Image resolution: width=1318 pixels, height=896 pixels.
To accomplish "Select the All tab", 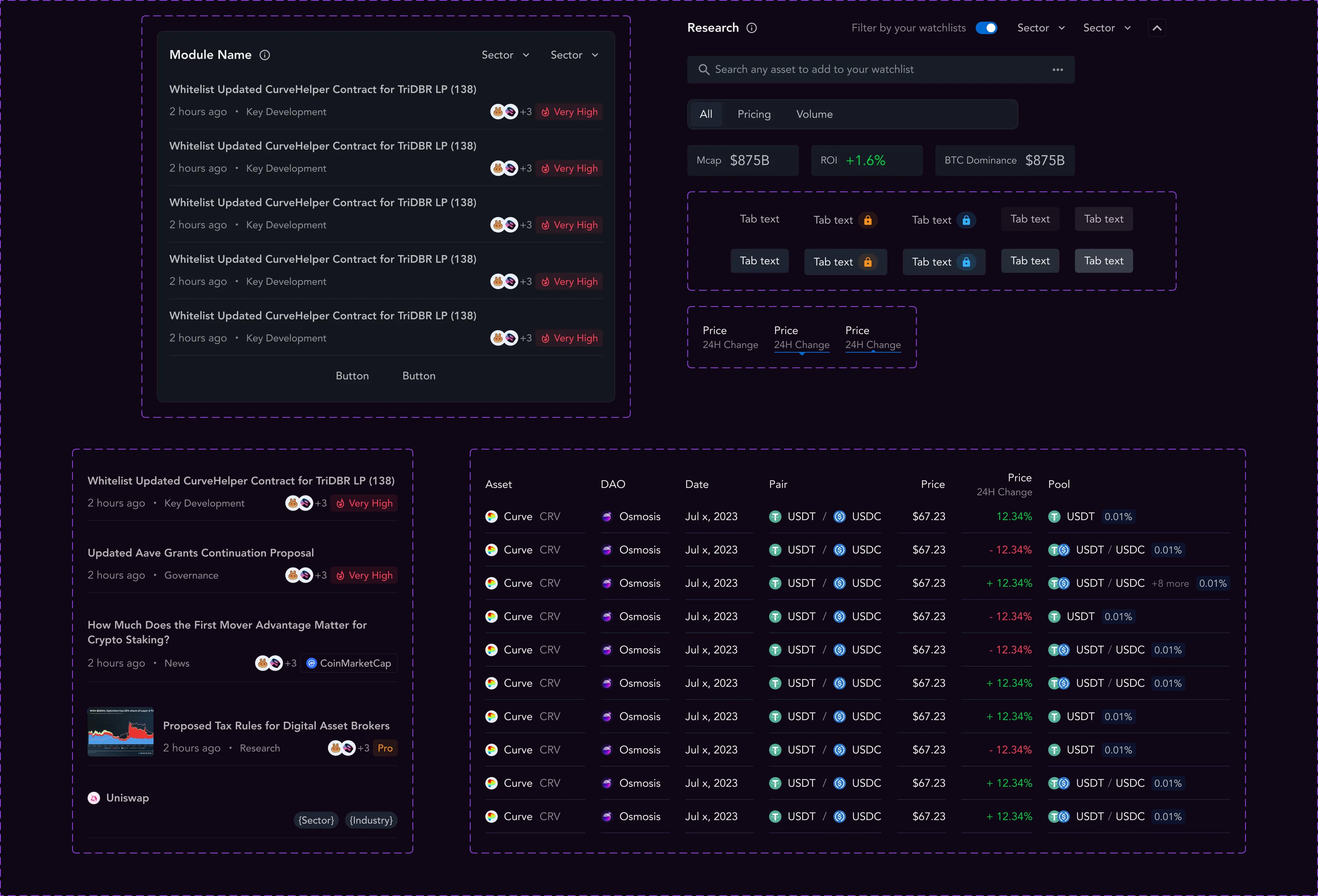I will [706, 114].
